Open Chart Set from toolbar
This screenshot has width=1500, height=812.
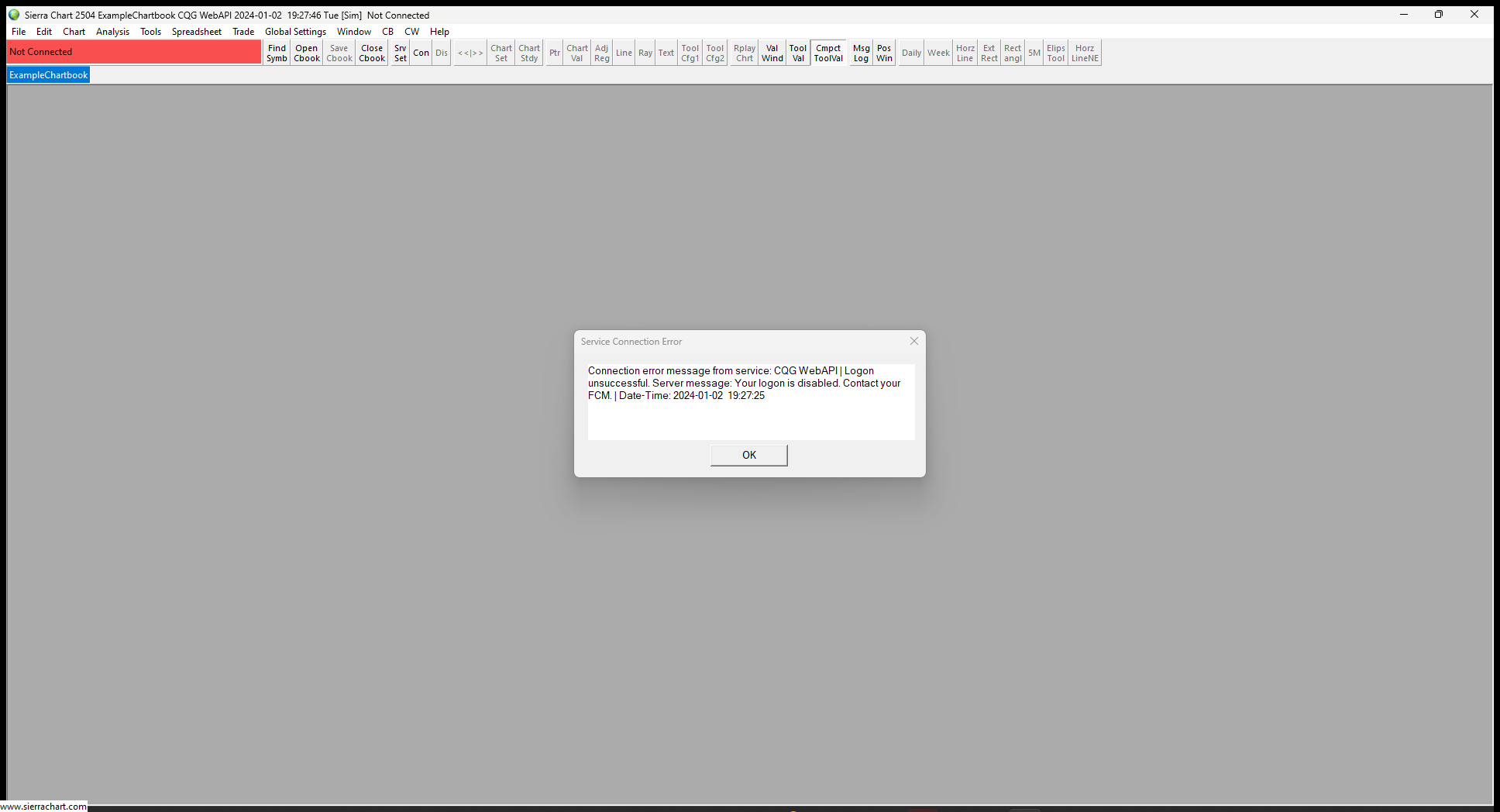click(501, 53)
